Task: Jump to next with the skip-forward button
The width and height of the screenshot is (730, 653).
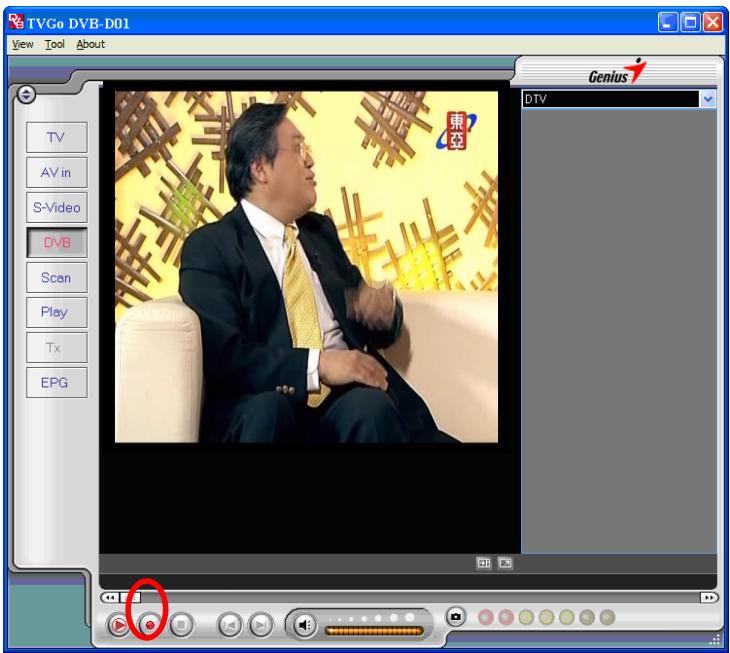Action: (x=261, y=625)
